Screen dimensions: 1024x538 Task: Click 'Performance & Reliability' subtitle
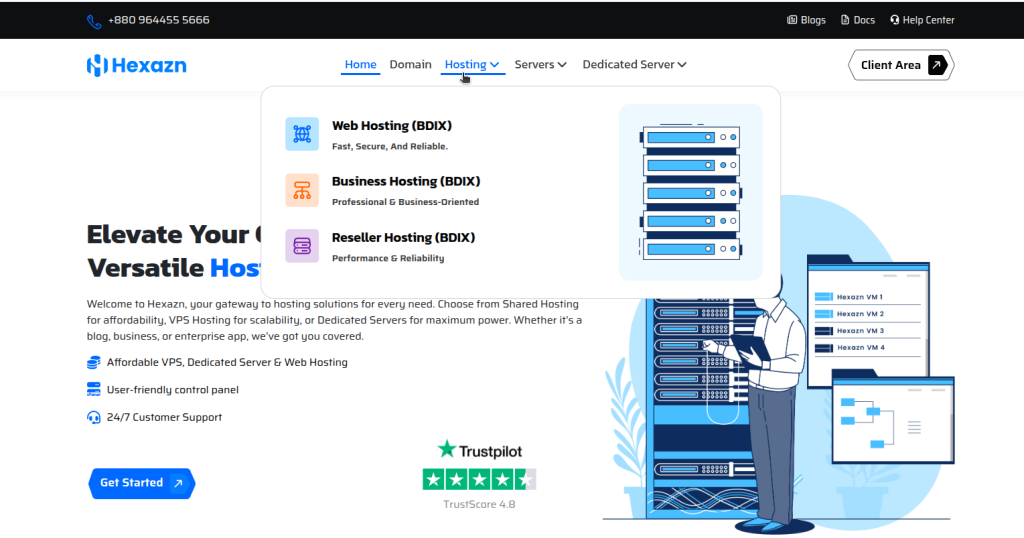388,259
